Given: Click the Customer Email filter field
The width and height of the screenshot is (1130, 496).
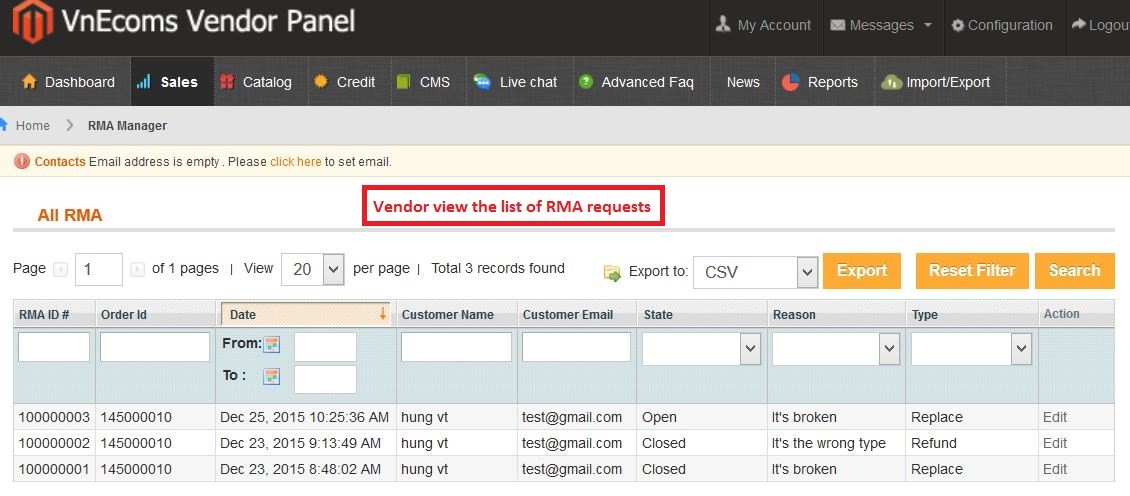Looking at the screenshot, I should [x=577, y=347].
